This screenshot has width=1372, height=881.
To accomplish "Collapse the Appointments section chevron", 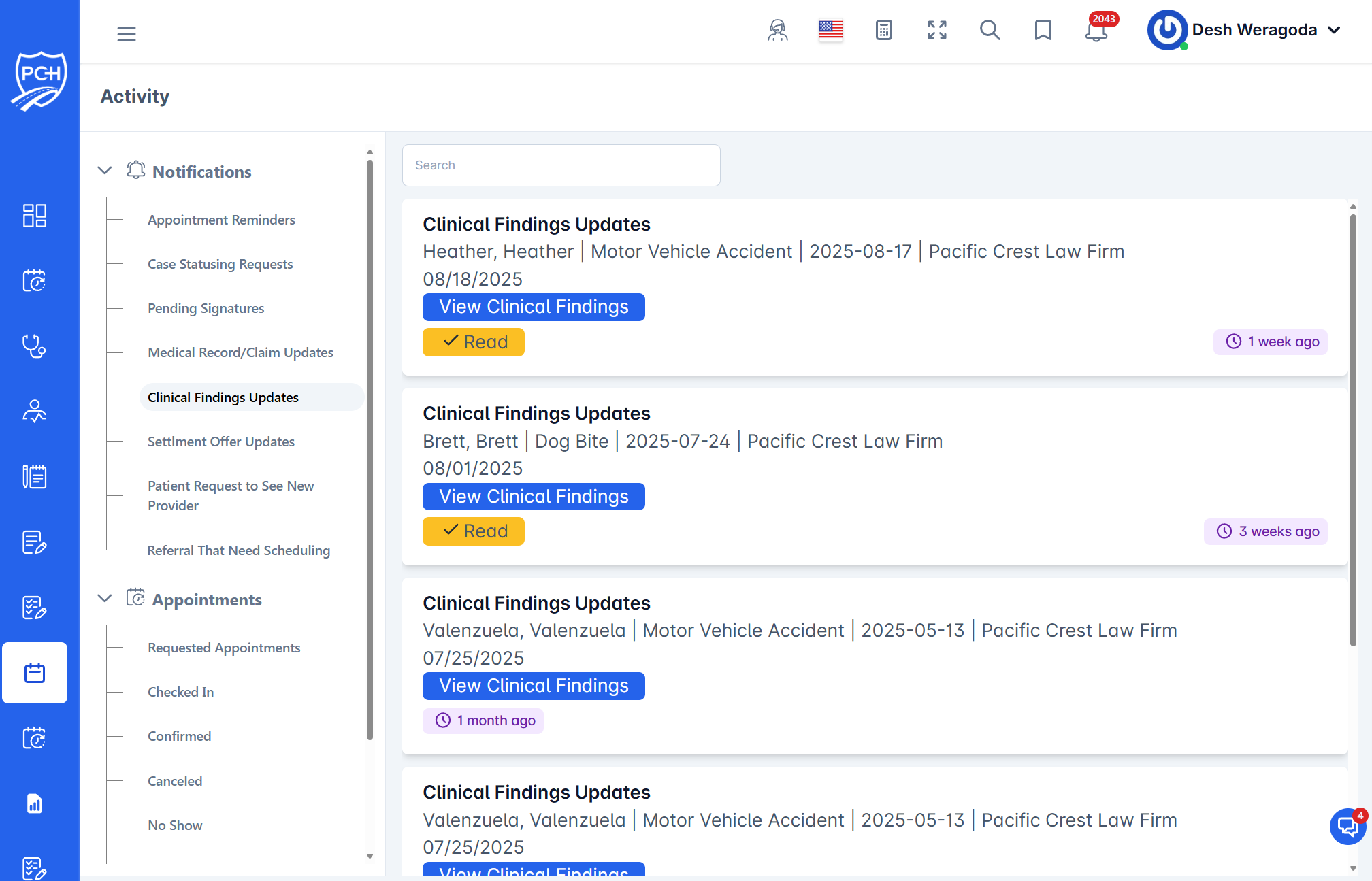I will (105, 598).
